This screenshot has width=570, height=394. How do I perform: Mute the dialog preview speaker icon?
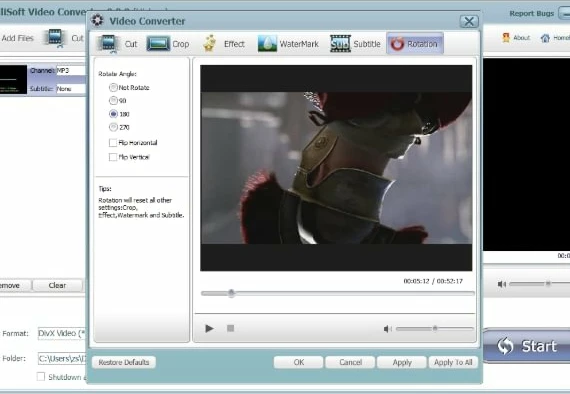tap(388, 329)
